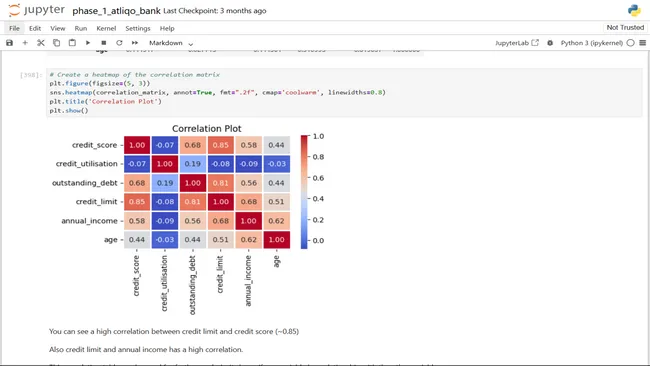Screen dimensions: 650x366
Task: Click the sns.heatmap code line
Action: coord(218,92)
